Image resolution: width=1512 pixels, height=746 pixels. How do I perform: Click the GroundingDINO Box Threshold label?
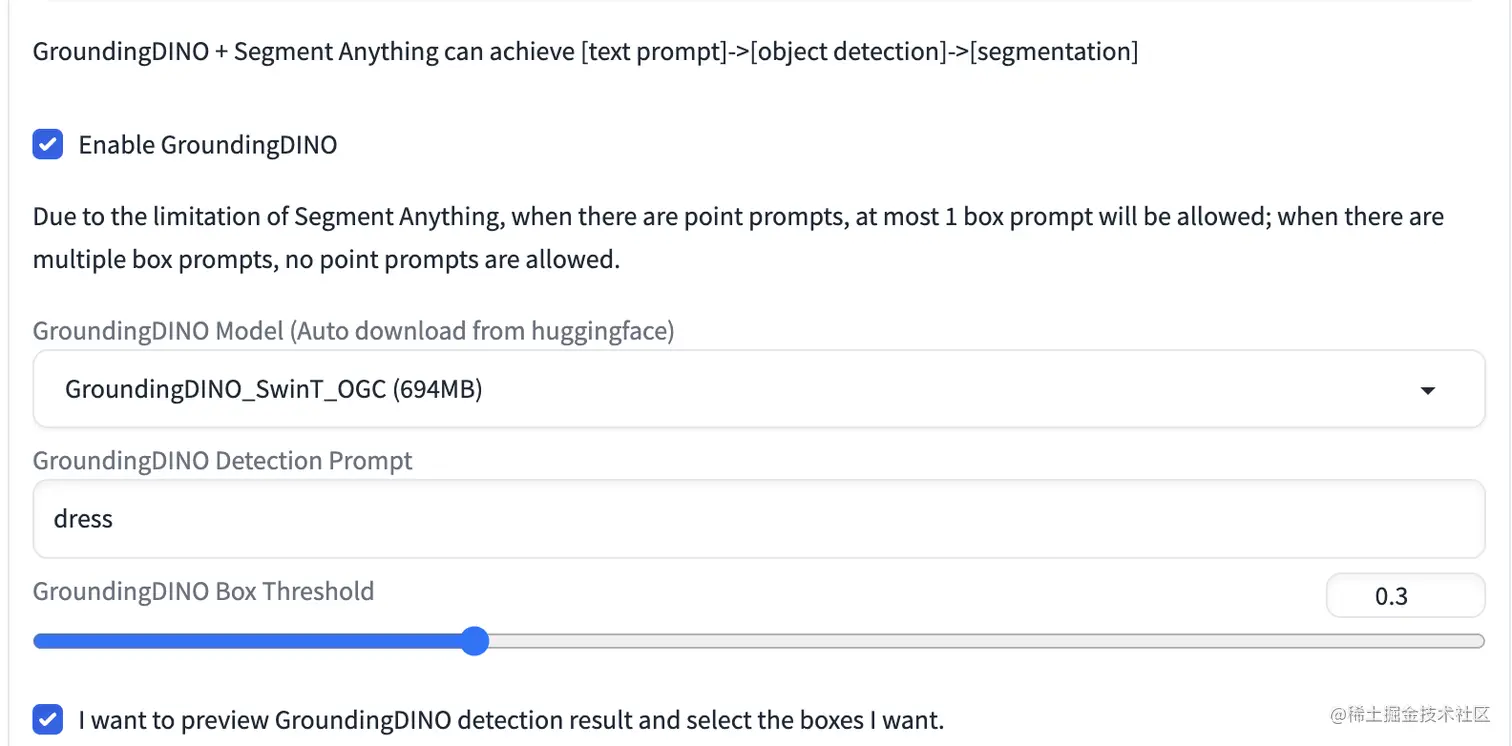click(203, 591)
